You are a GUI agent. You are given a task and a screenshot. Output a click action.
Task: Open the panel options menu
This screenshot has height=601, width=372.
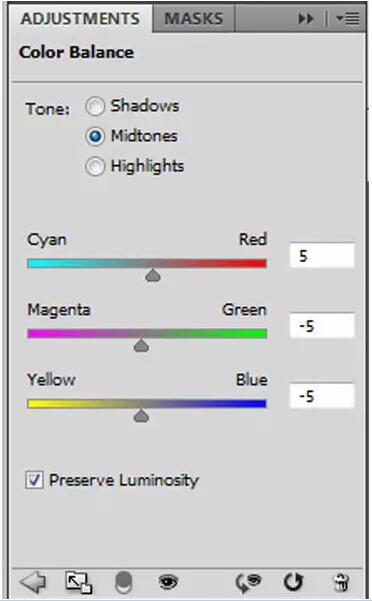(348, 18)
